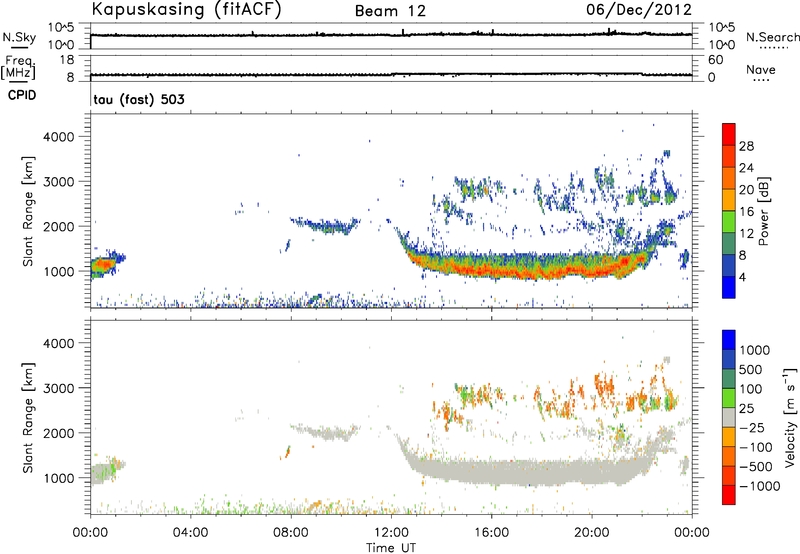Click the 18 tick on frequency axis
The width and height of the screenshot is (800, 554).
point(67,60)
